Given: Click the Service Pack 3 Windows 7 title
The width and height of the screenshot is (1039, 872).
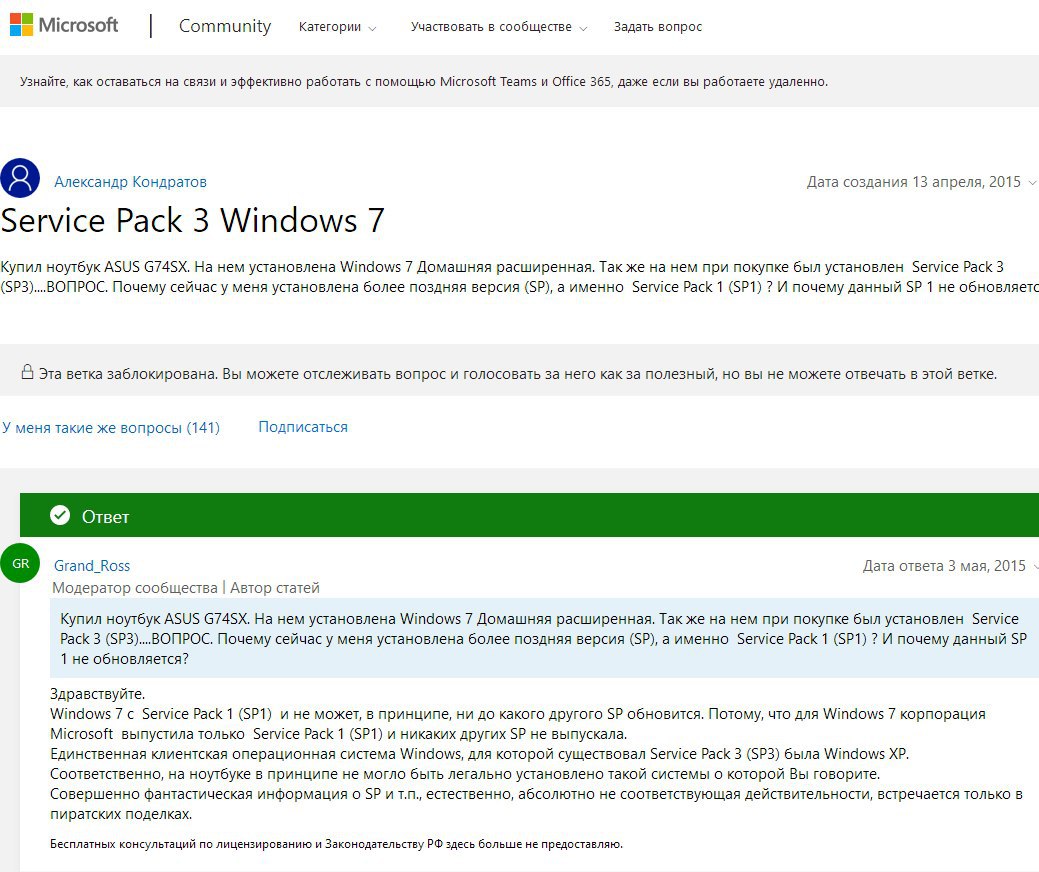Looking at the screenshot, I should click(x=192, y=220).
